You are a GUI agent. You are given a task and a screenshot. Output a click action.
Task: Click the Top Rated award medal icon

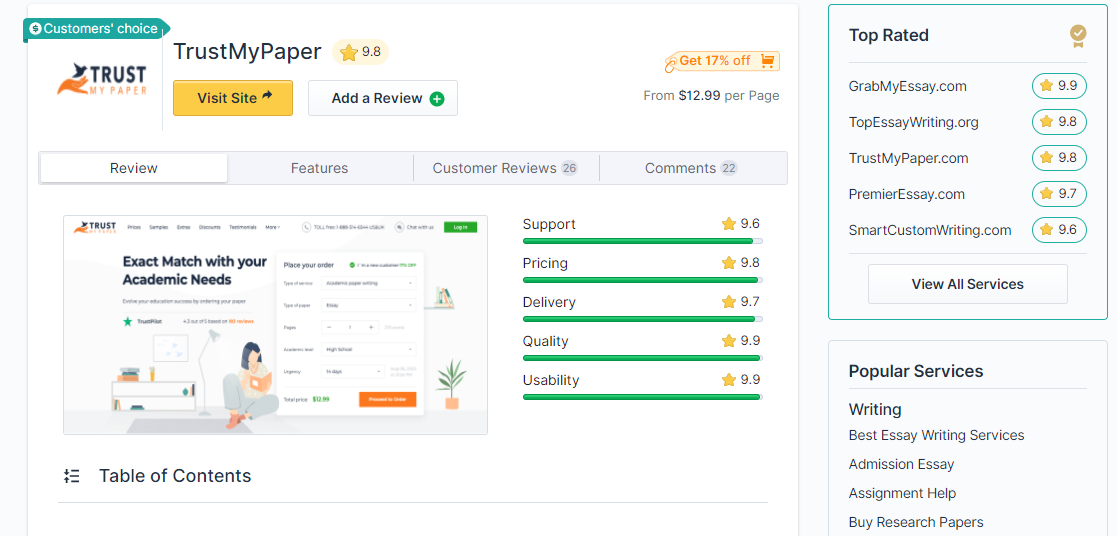pos(1079,36)
